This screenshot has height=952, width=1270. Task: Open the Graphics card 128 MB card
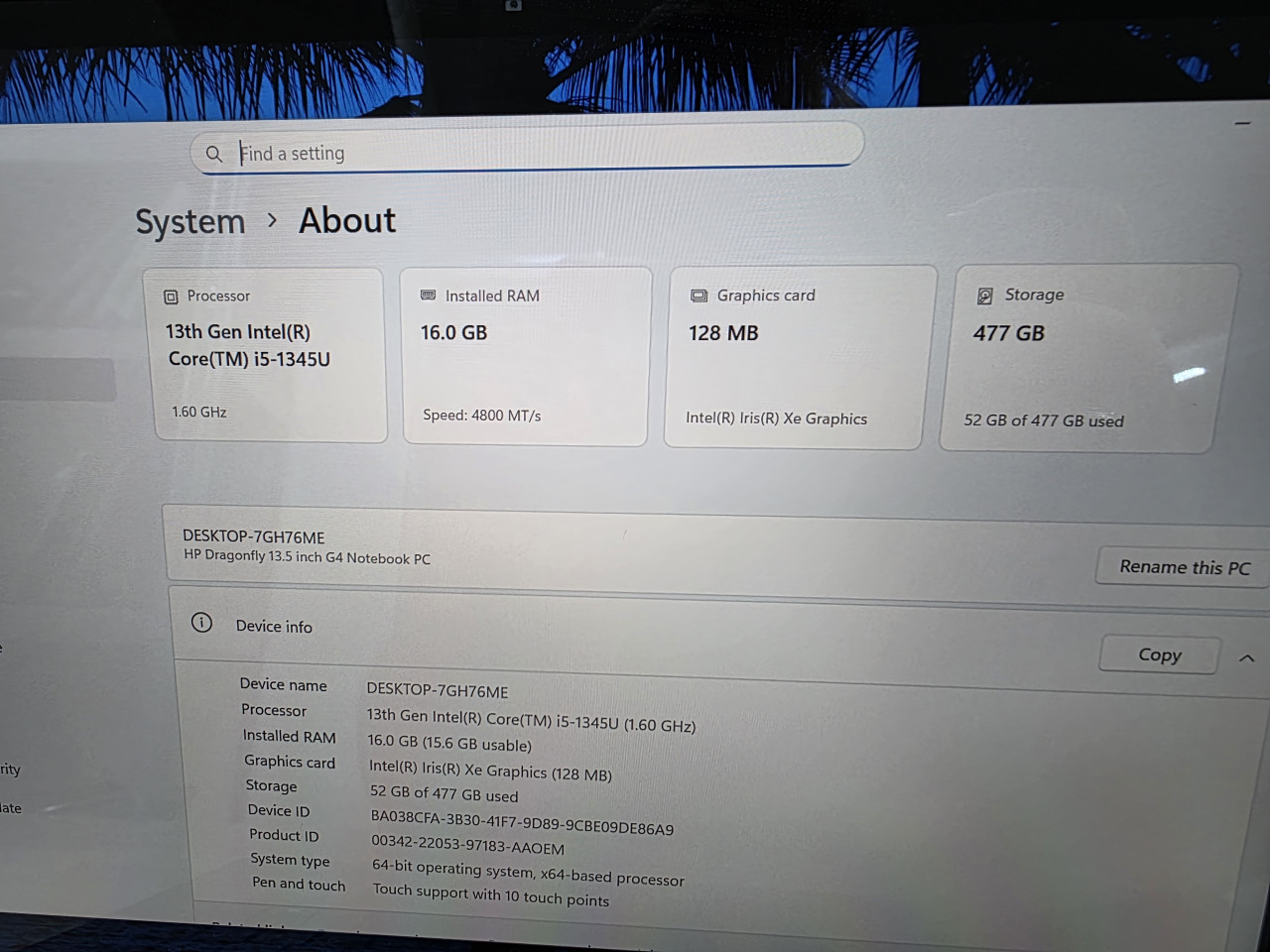coord(799,357)
